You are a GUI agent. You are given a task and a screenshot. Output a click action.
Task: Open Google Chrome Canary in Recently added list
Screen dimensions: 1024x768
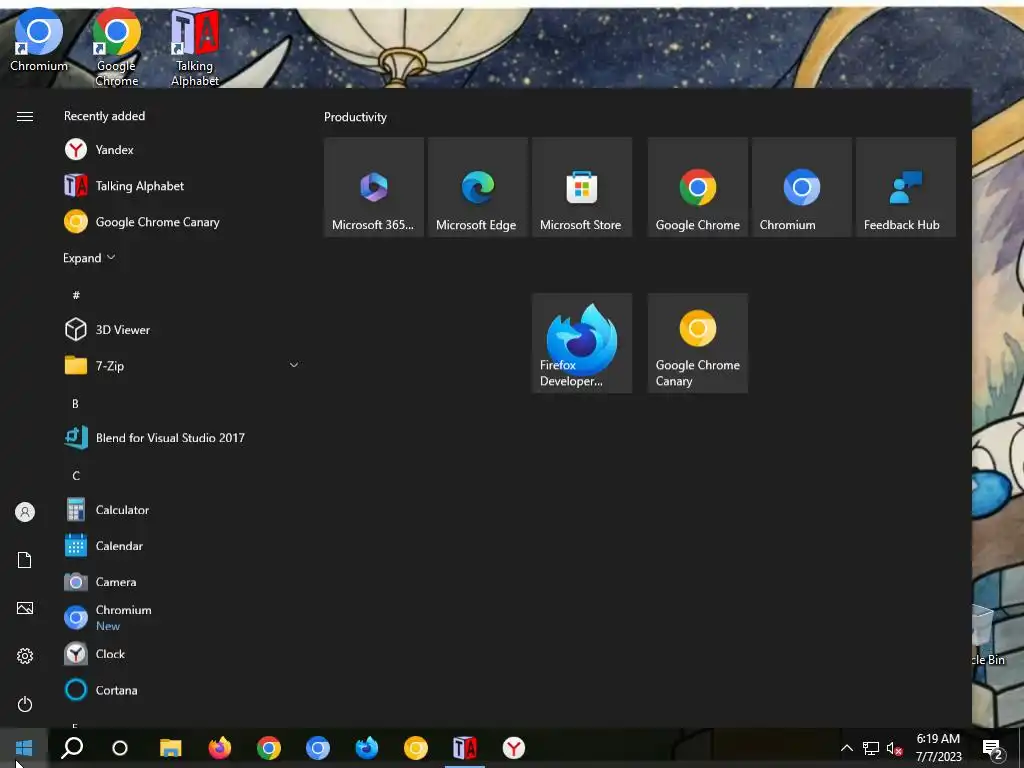(x=182, y=222)
